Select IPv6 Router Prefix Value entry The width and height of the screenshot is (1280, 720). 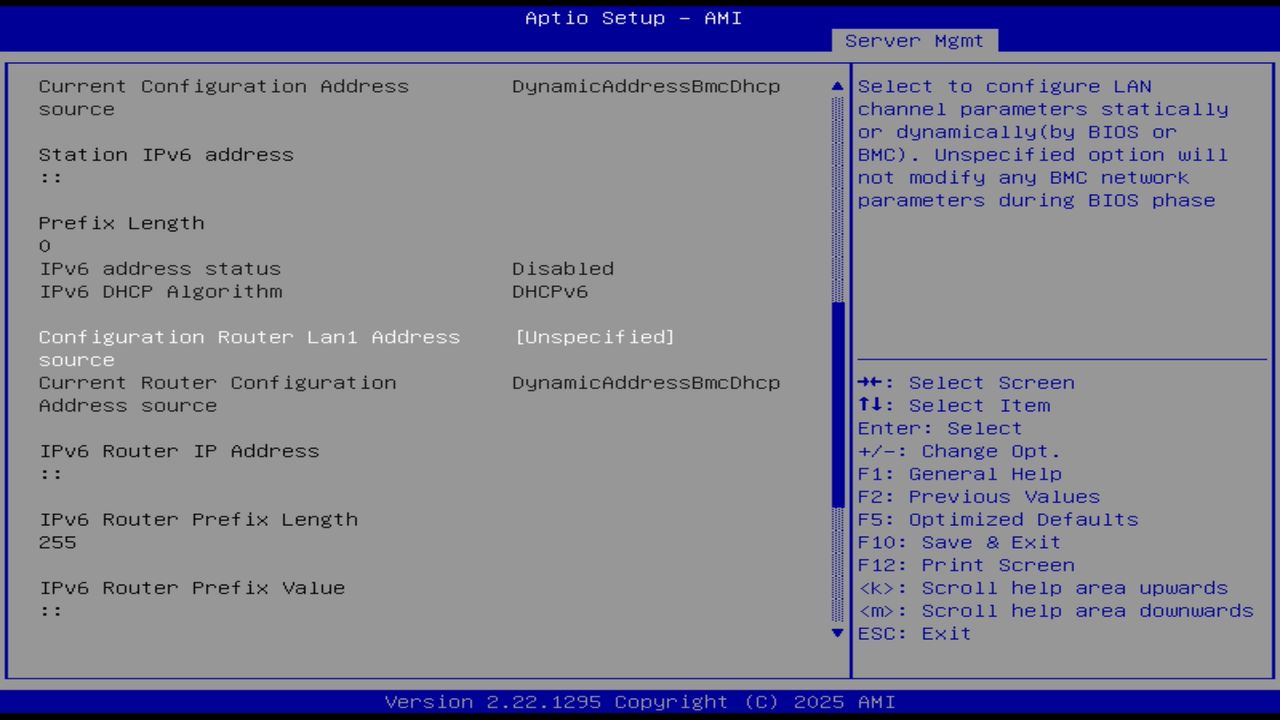(x=191, y=587)
